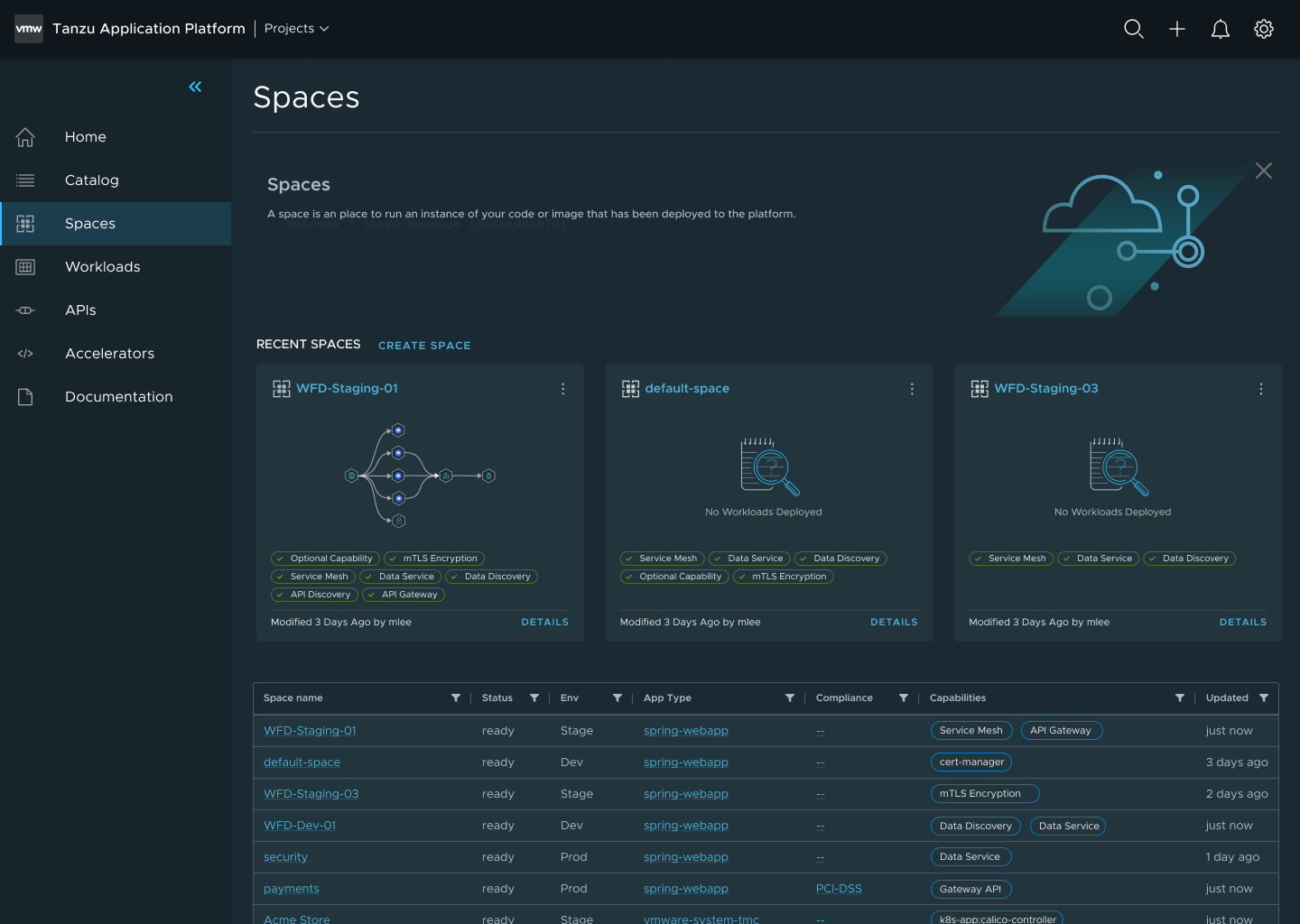Image resolution: width=1300 pixels, height=924 pixels.
Task: Open the notifications bell icon
Action: coord(1221,29)
